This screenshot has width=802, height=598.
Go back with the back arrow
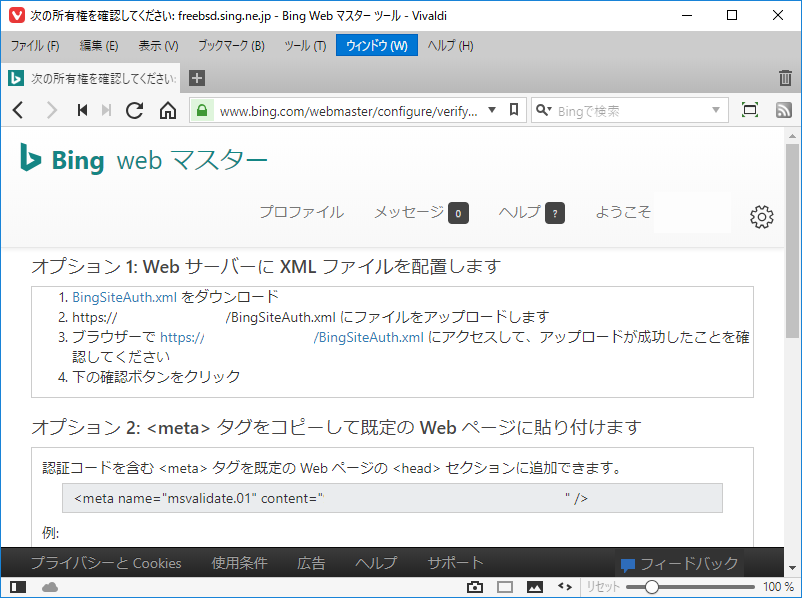pyautogui.click(x=18, y=110)
